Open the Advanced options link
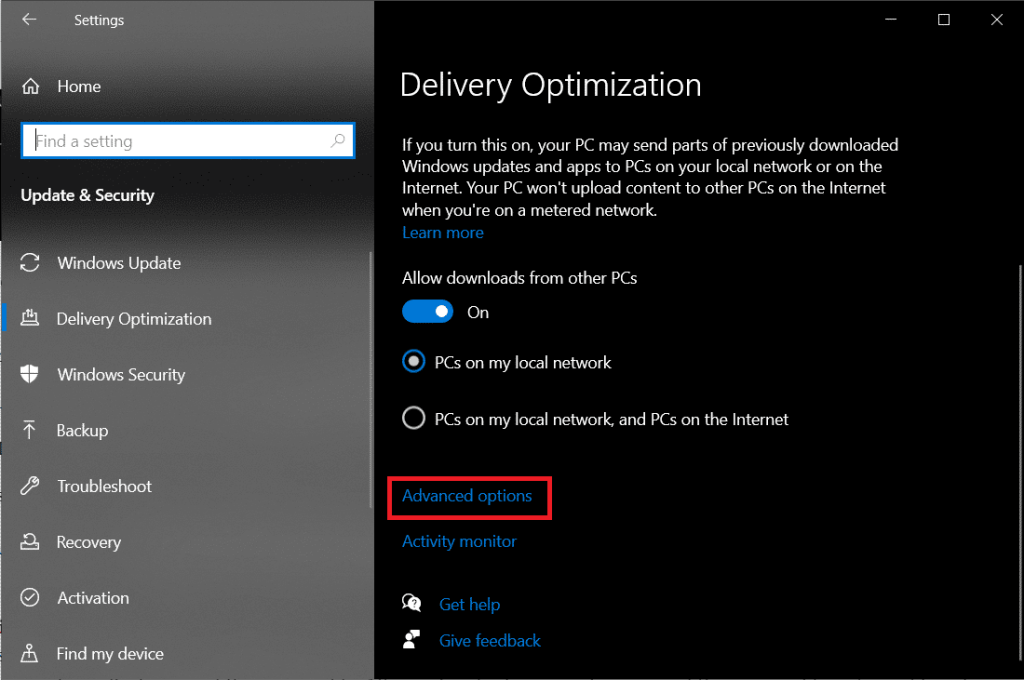The height and width of the screenshot is (680, 1024). click(x=467, y=496)
